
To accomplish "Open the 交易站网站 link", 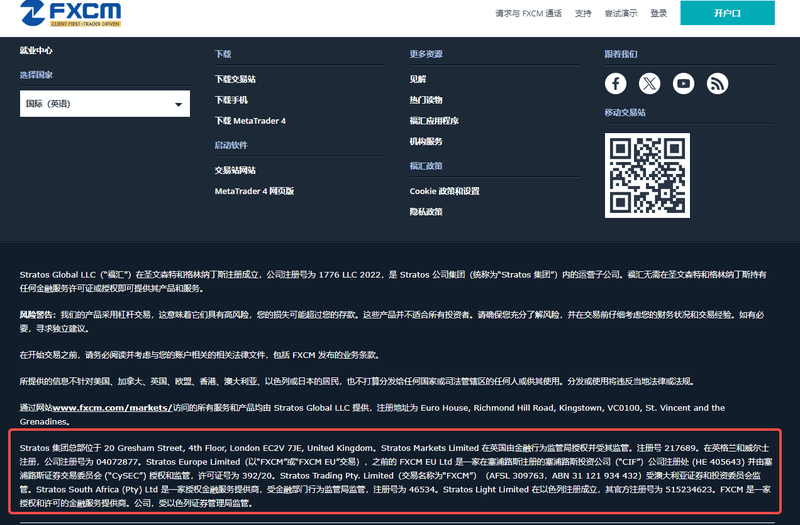I will [235, 170].
